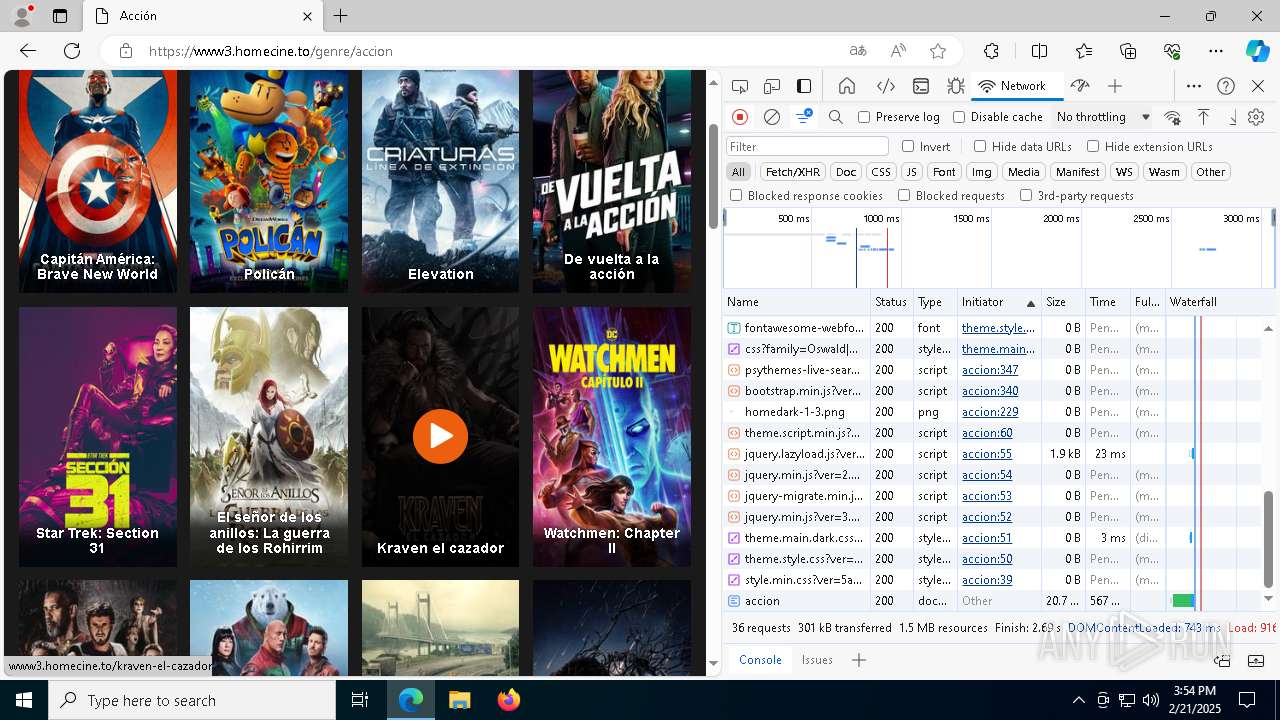Check 3rd-party requests option
This screenshot has height=720, width=1280.
click(1026, 195)
